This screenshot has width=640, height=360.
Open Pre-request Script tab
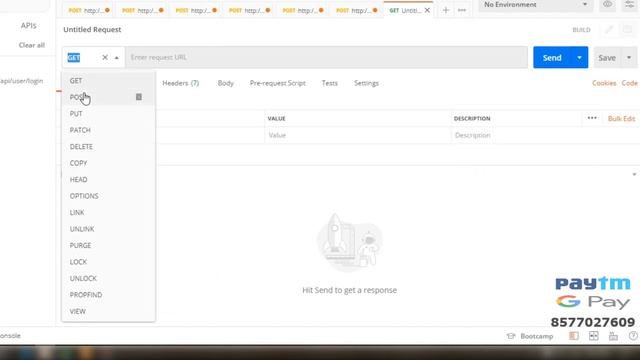click(278, 83)
